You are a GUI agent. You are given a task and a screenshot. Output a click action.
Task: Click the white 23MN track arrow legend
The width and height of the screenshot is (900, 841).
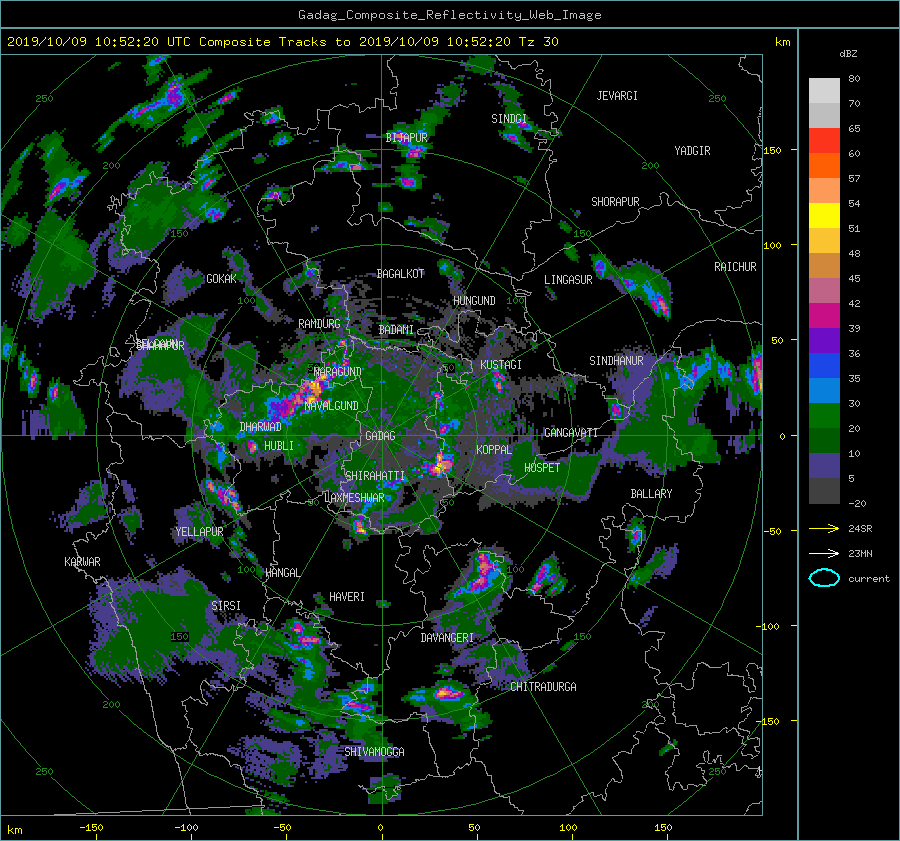[x=824, y=553]
